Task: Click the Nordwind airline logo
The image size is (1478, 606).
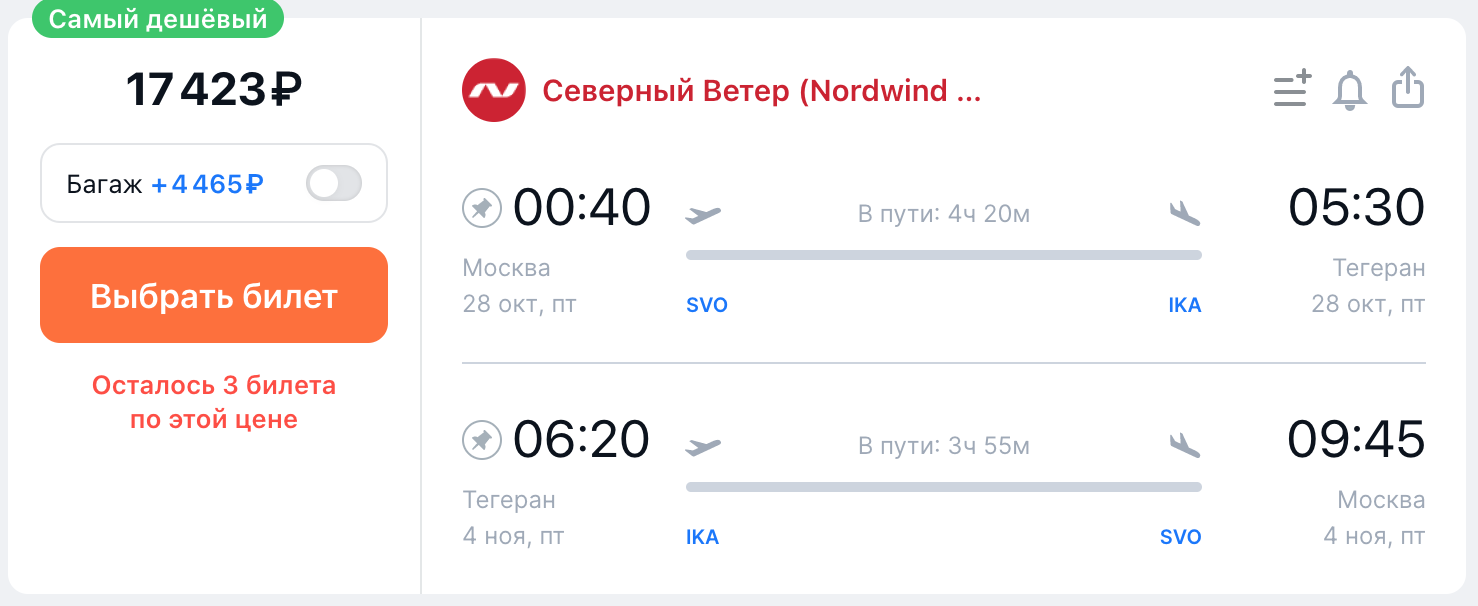Action: (494, 91)
